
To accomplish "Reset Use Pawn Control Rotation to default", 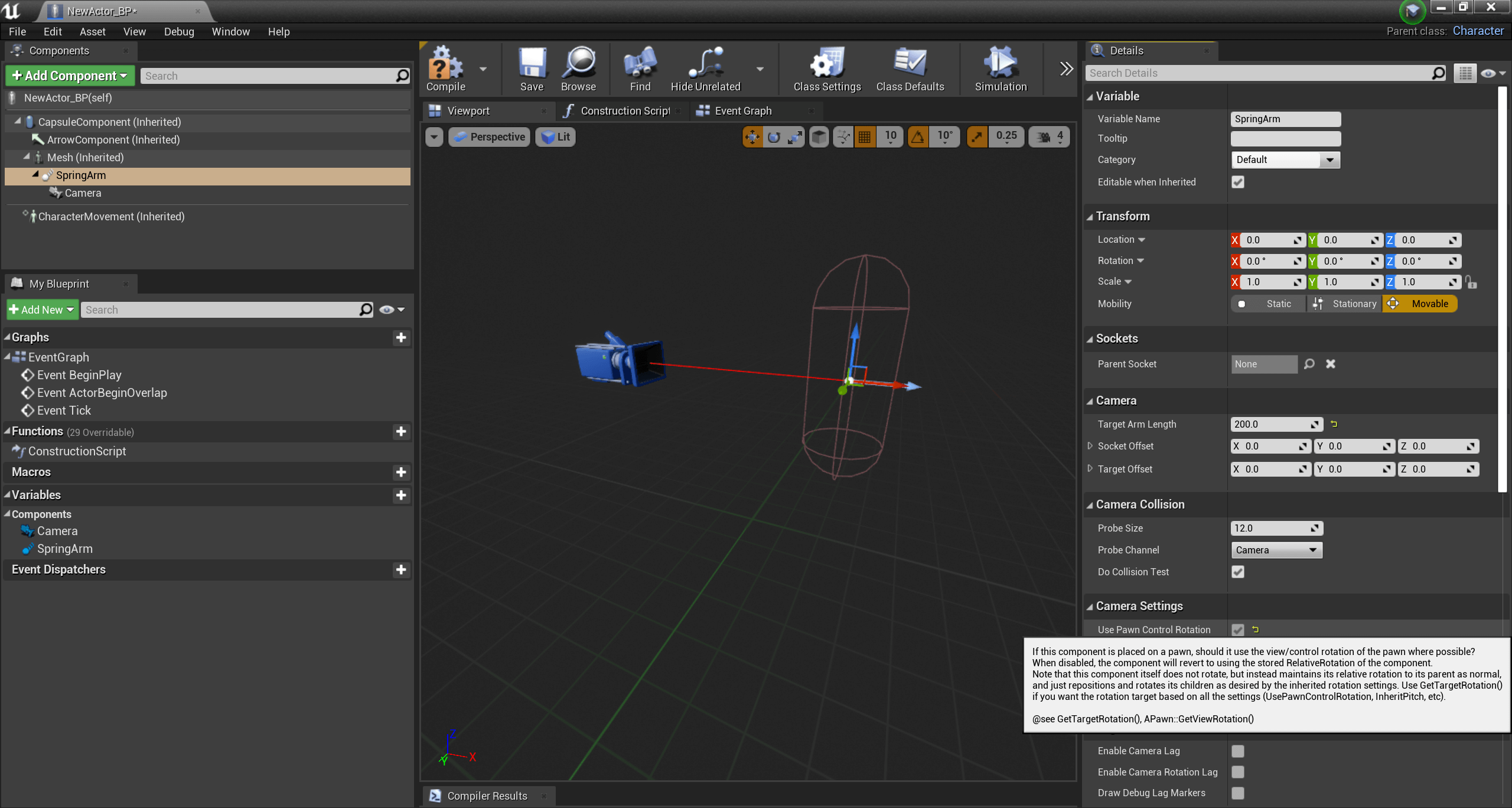I will point(1256,630).
